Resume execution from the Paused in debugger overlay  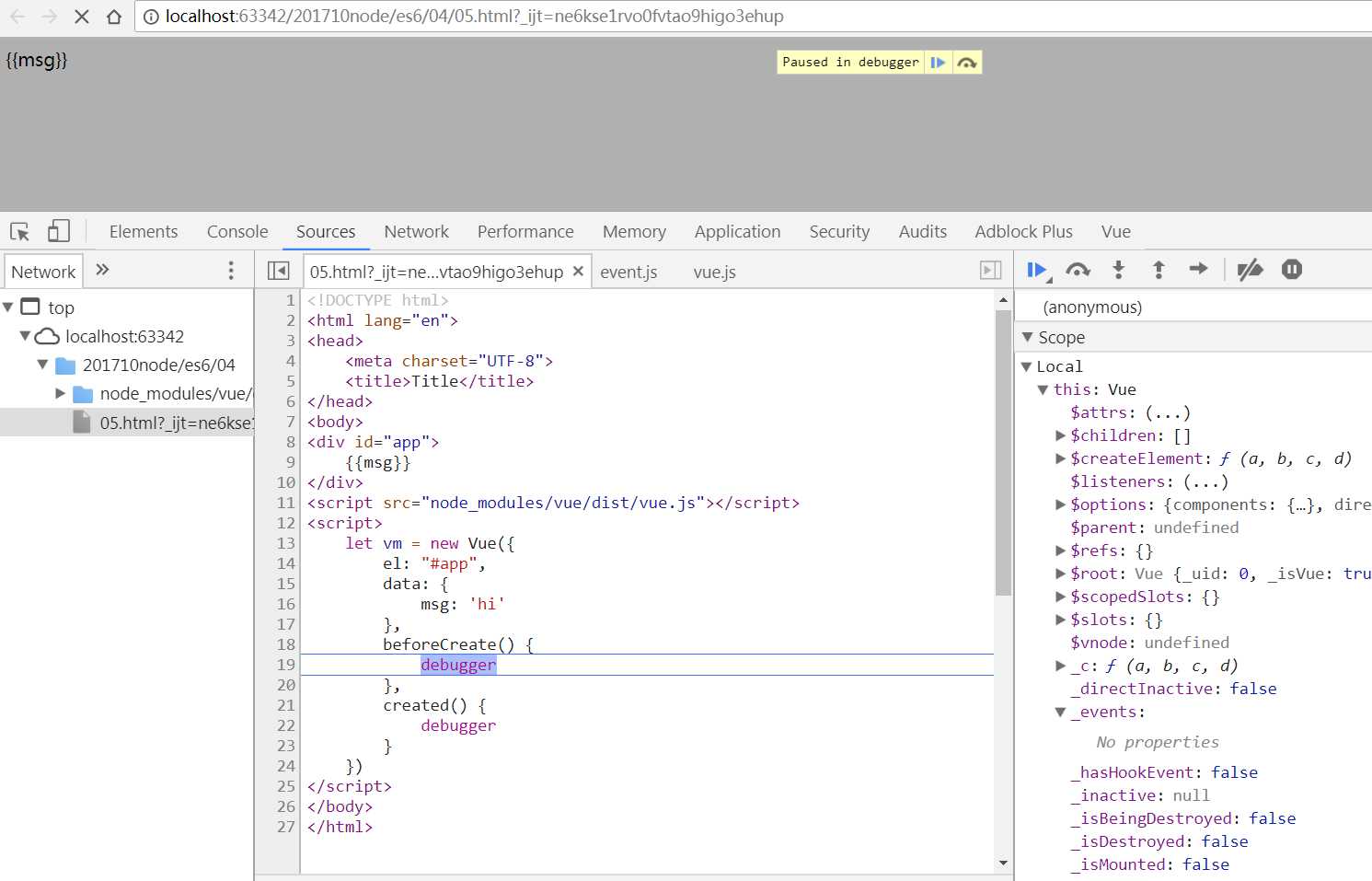pyautogui.click(x=938, y=63)
